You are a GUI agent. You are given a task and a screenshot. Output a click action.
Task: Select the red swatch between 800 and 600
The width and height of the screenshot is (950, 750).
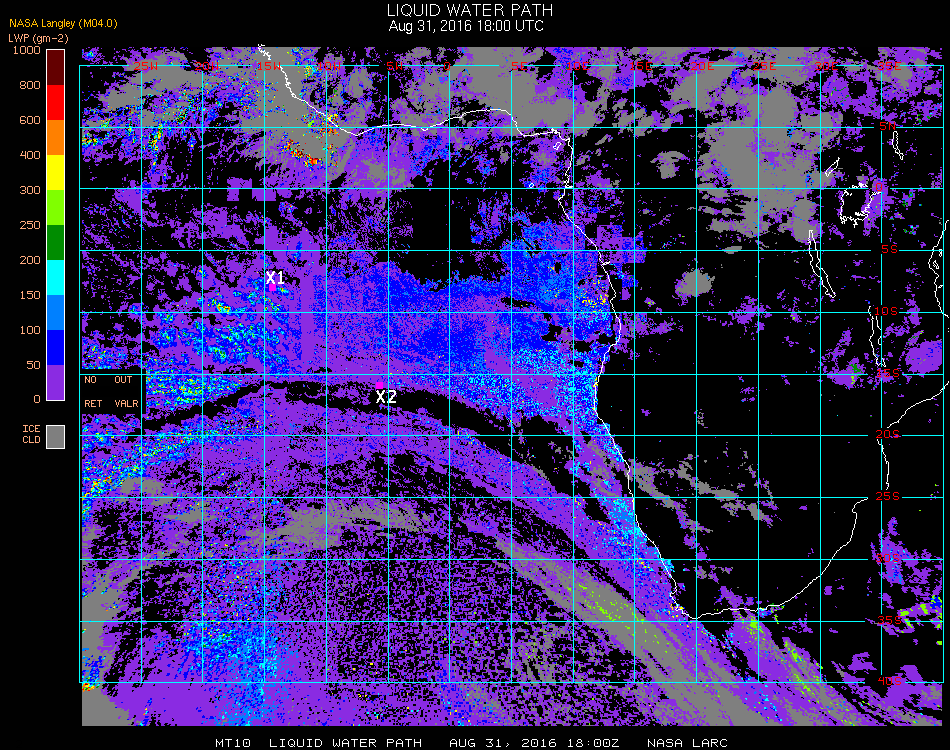tap(56, 102)
